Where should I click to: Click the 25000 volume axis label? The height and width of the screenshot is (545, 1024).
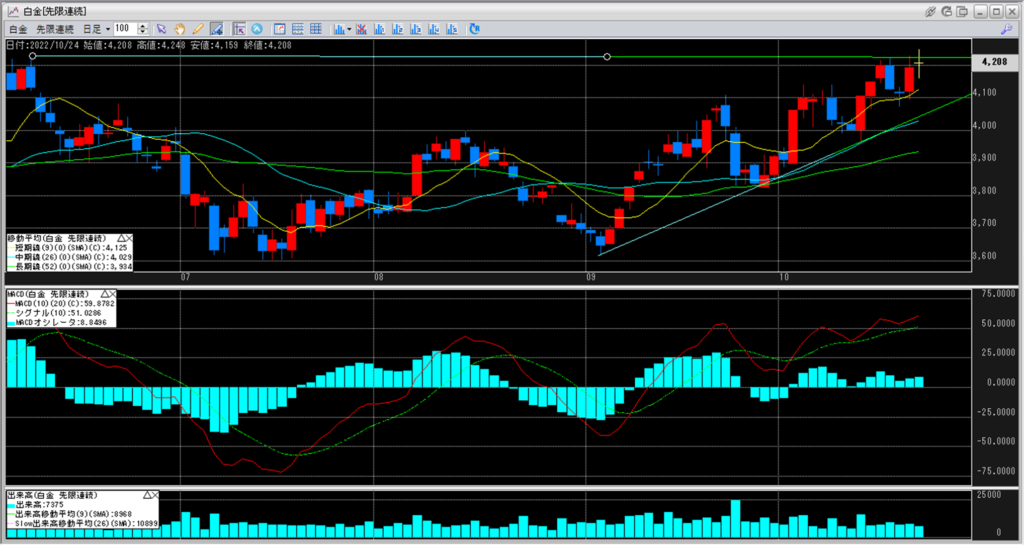(988, 495)
